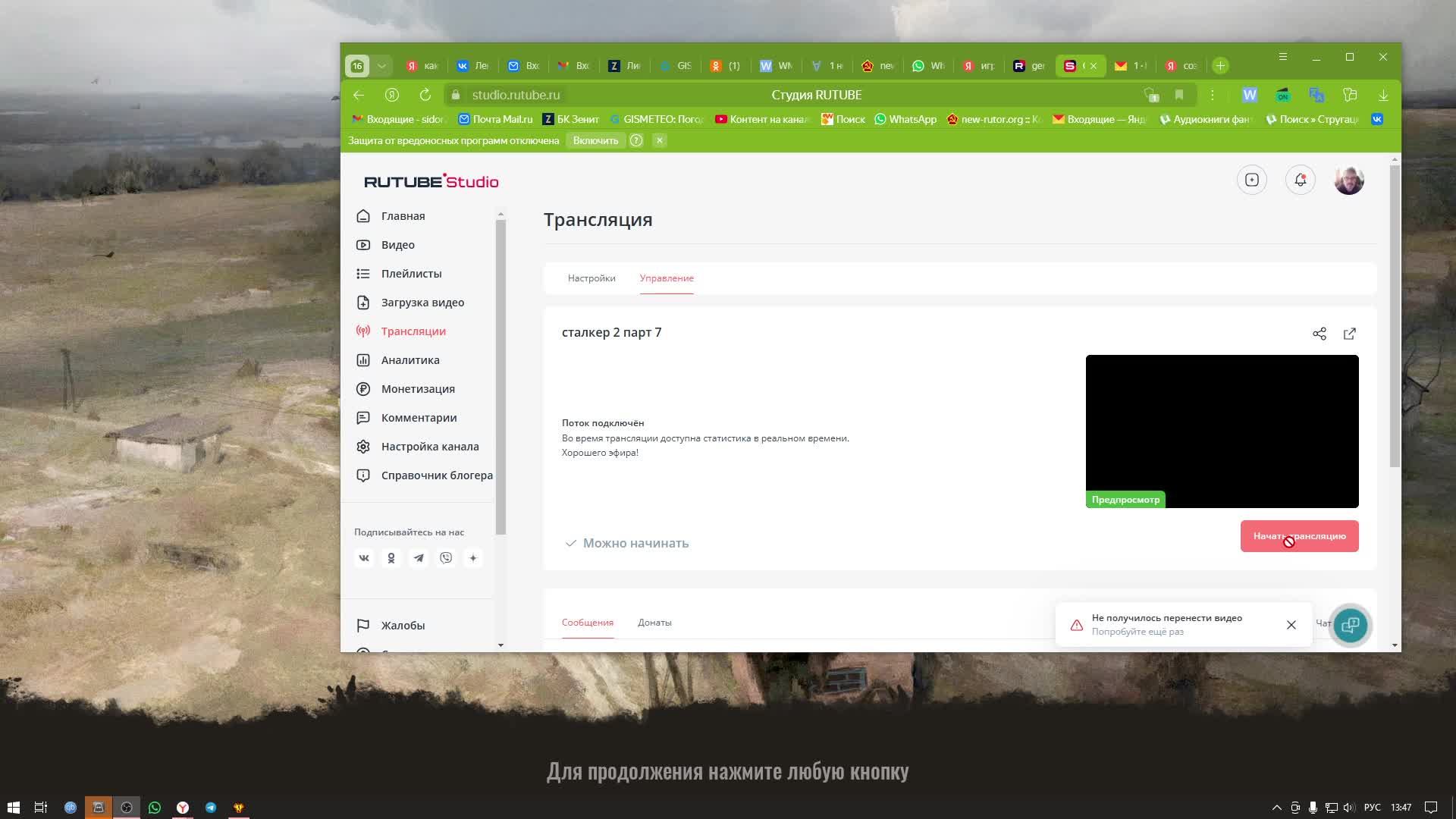Go to Аналитика in the sidebar
1456x819 pixels.
[x=409, y=360]
